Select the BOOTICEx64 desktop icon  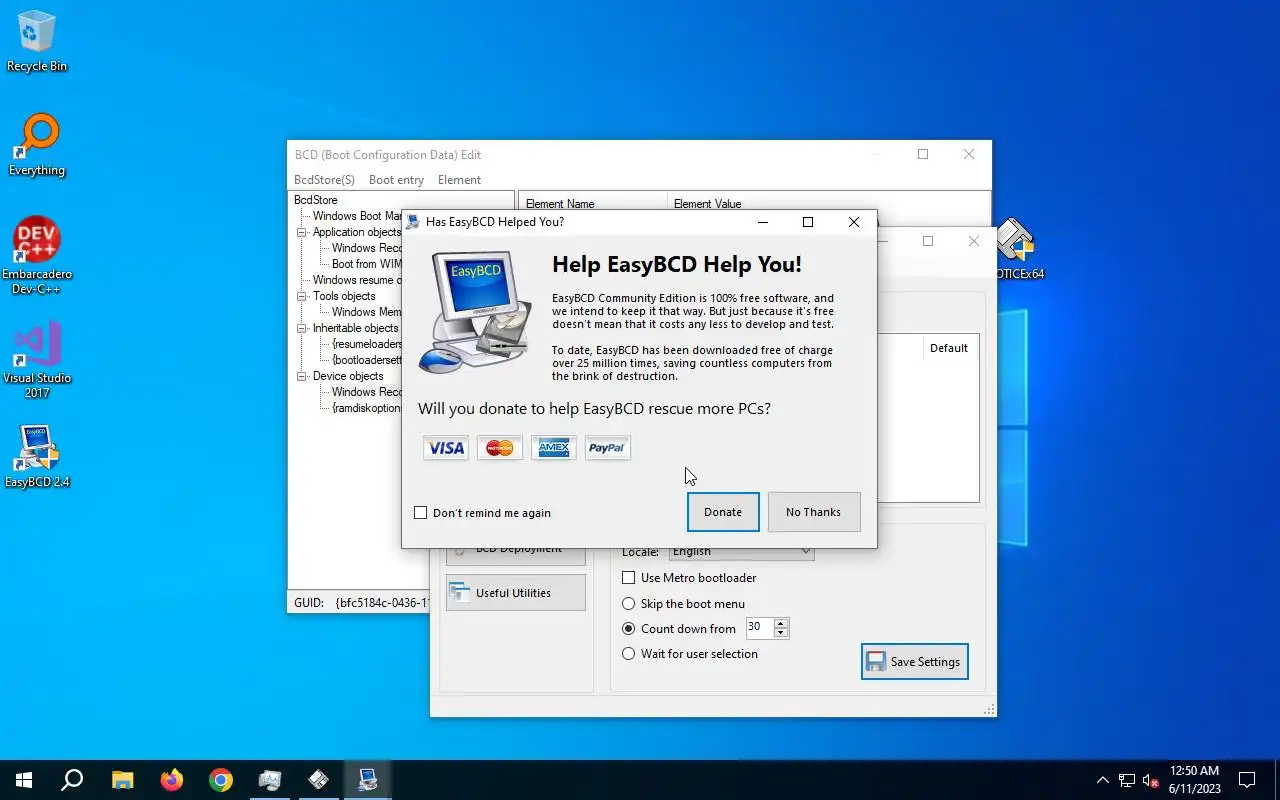point(1018,250)
